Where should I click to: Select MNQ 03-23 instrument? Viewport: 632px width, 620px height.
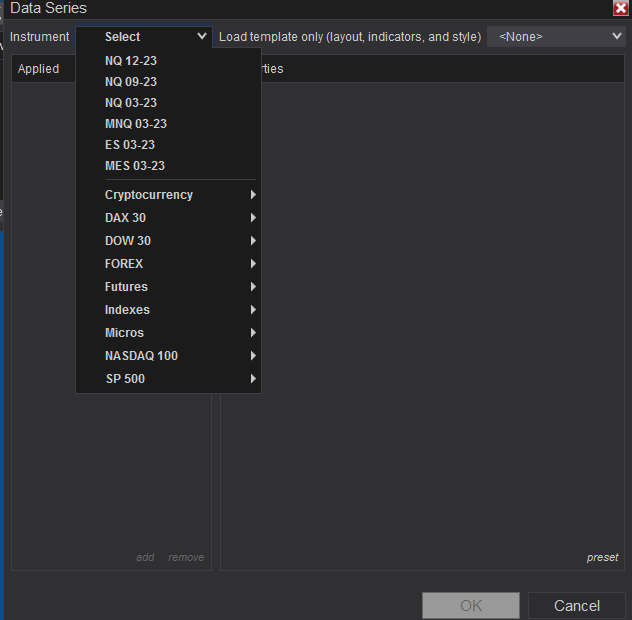(168, 124)
